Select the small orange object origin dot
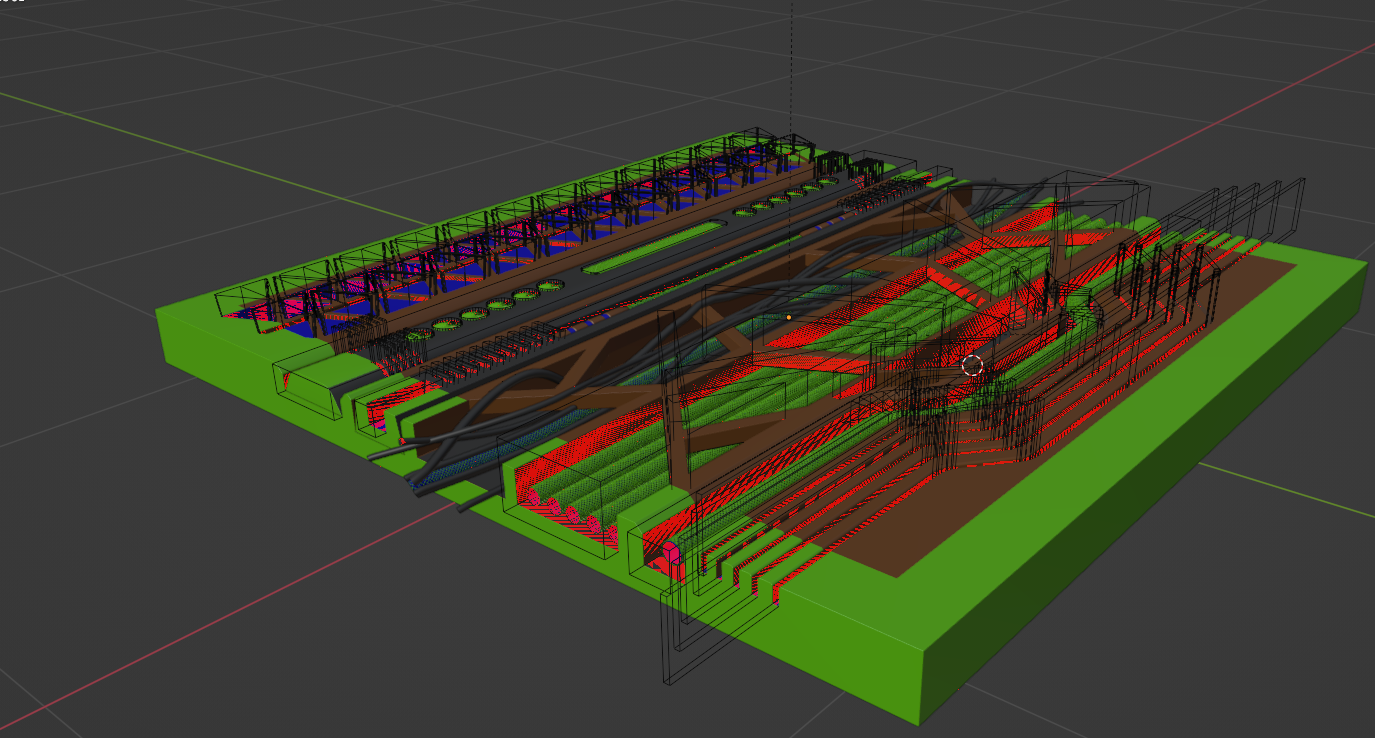Viewport: 1375px width, 738px height. [x=788, y=317]
